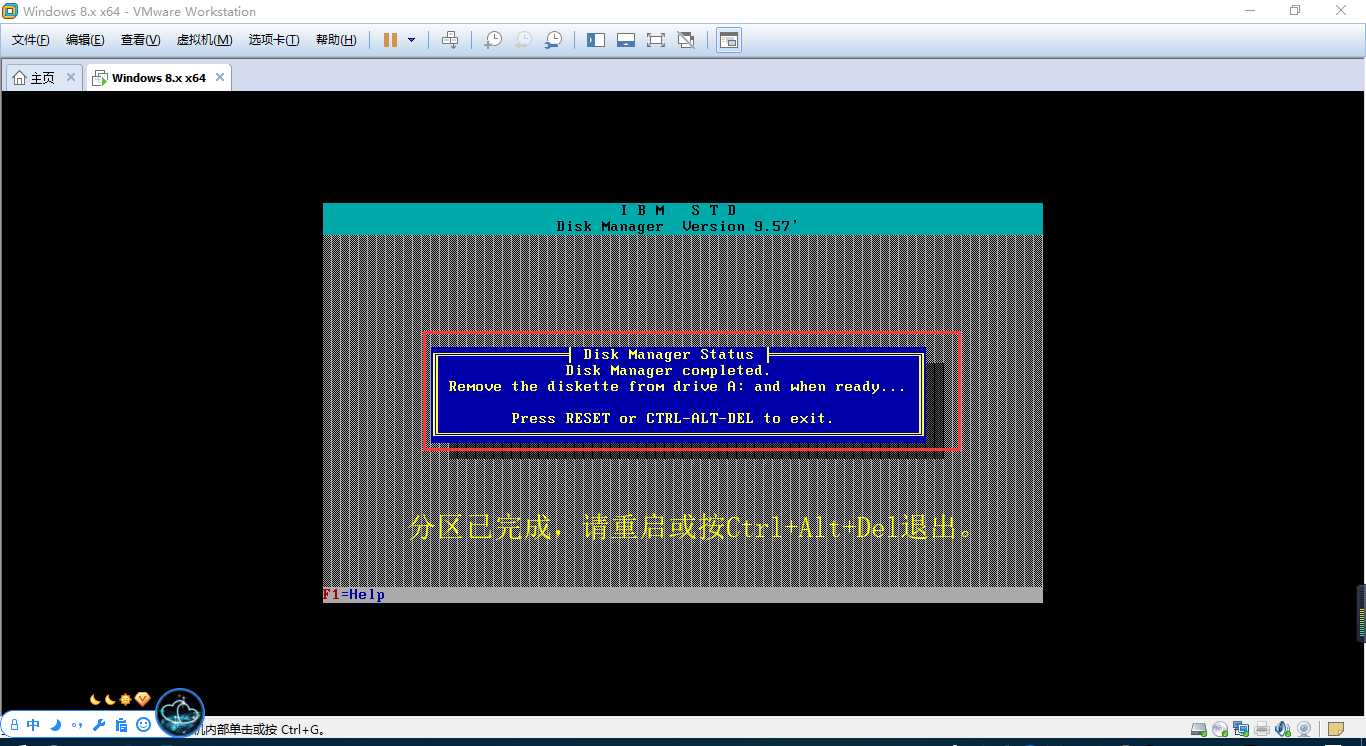Click the VMware Workstation window title icon
Image resolution: width=1366 pixels, height=746 pixels.
tap(10, 11)
